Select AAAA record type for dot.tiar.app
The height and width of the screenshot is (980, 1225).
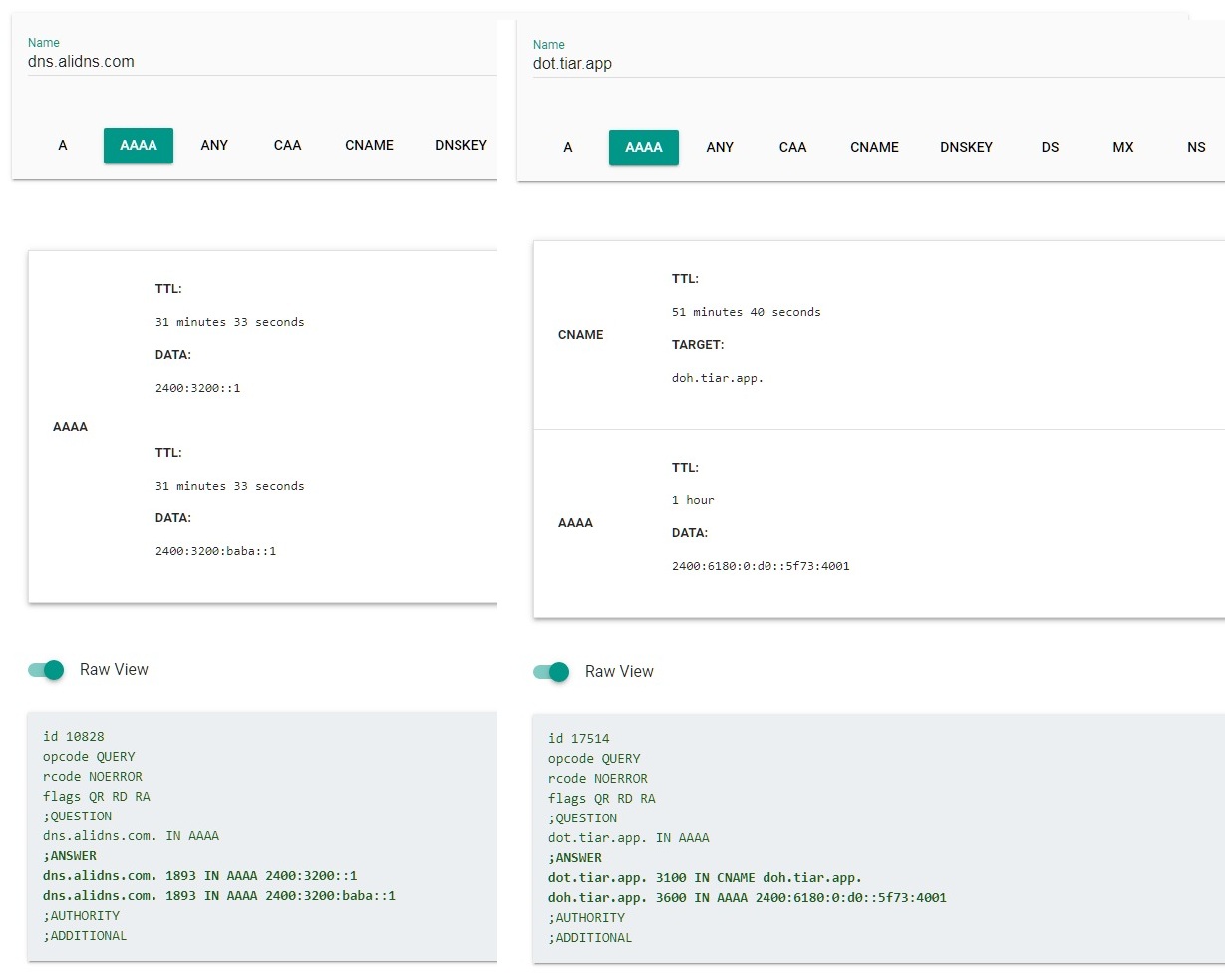click(644, 148)
